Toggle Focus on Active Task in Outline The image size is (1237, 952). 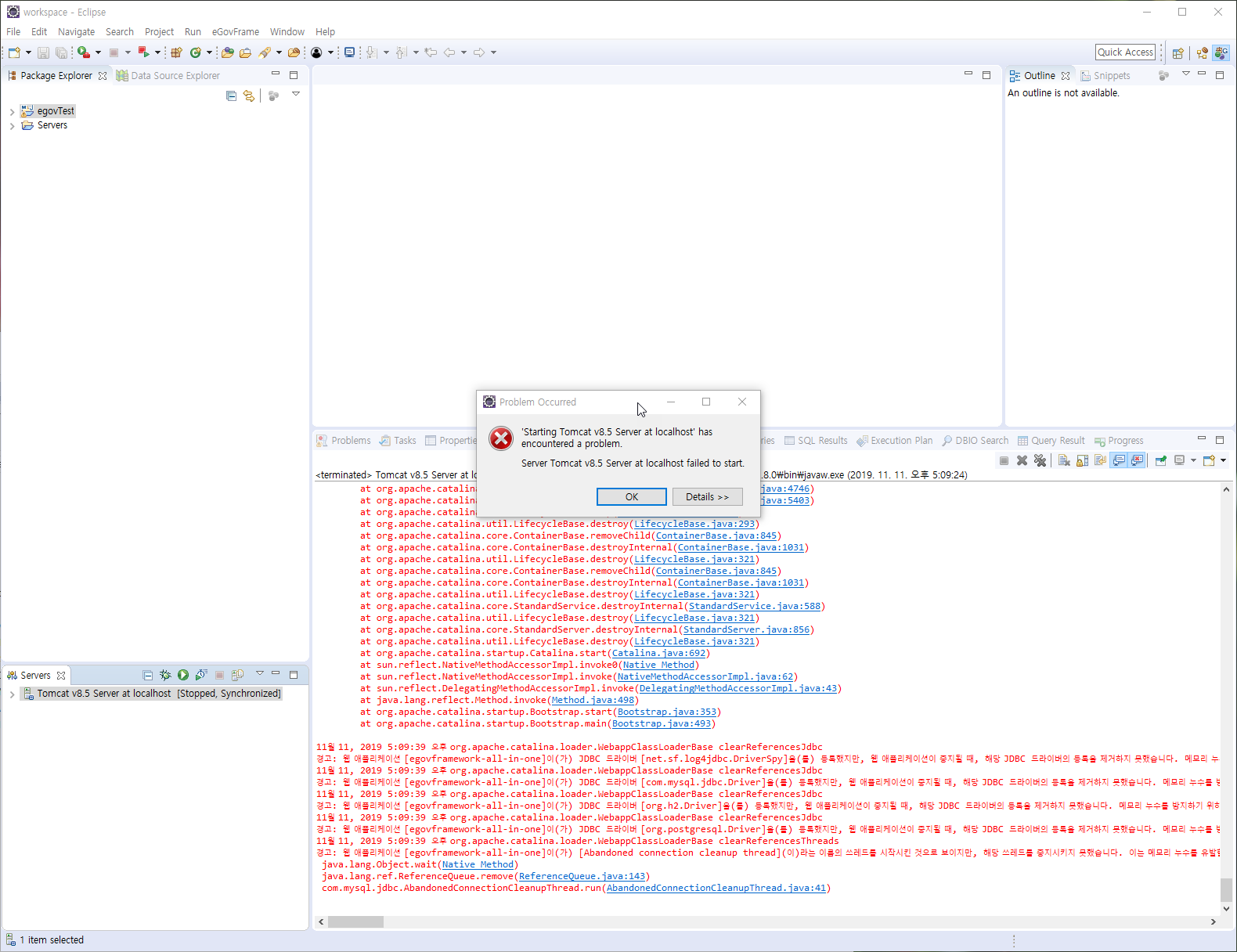click(x=1163, y=76)
